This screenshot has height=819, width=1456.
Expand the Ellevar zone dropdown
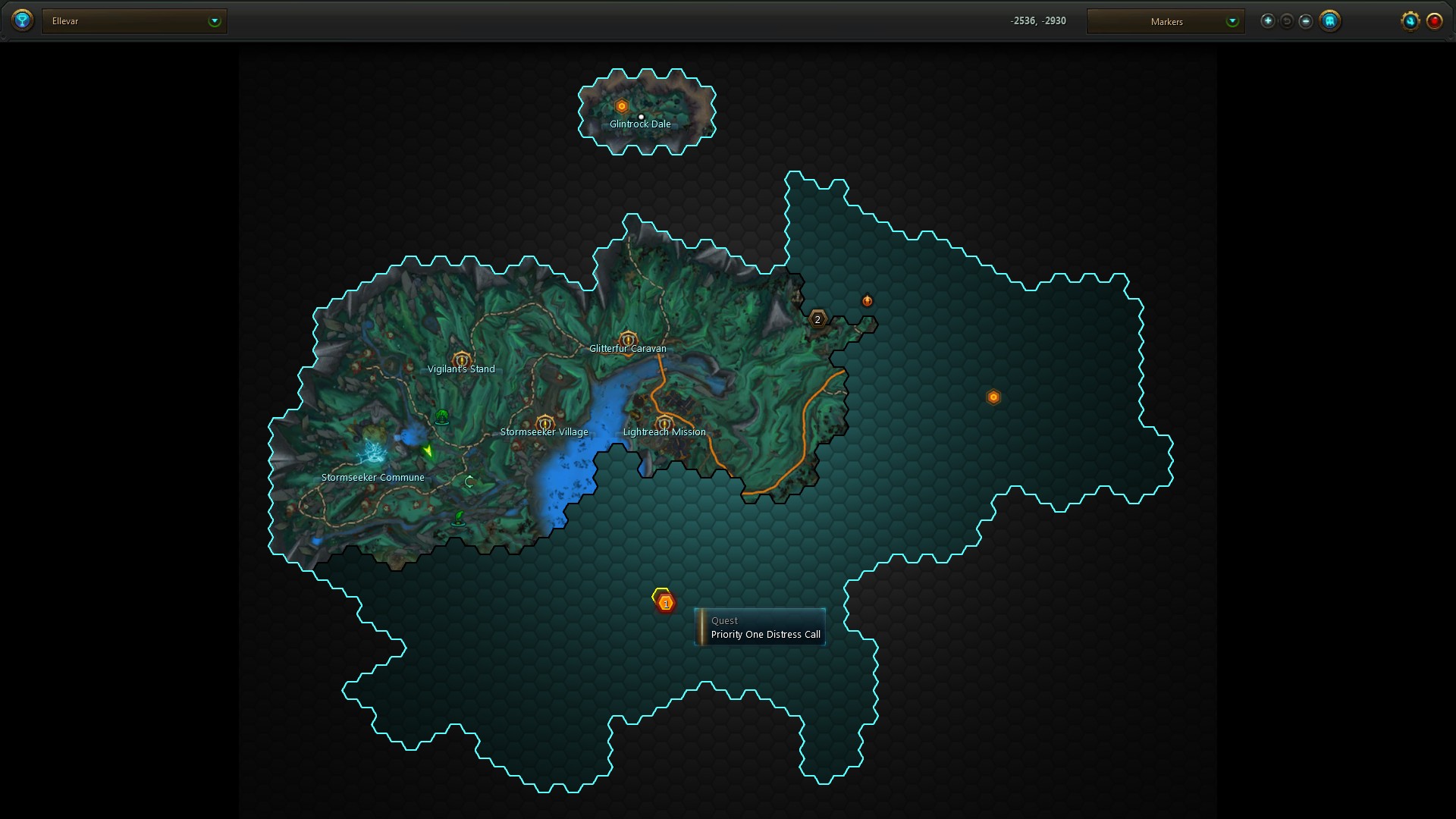(x=134, y=21)
